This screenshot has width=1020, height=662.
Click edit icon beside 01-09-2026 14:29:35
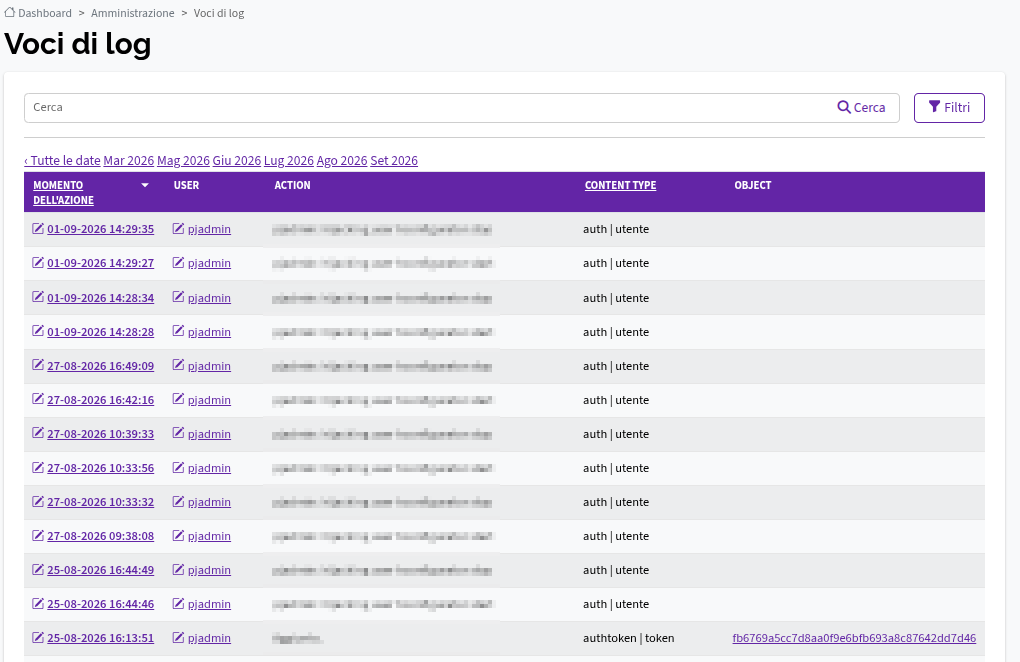point(38,228)
